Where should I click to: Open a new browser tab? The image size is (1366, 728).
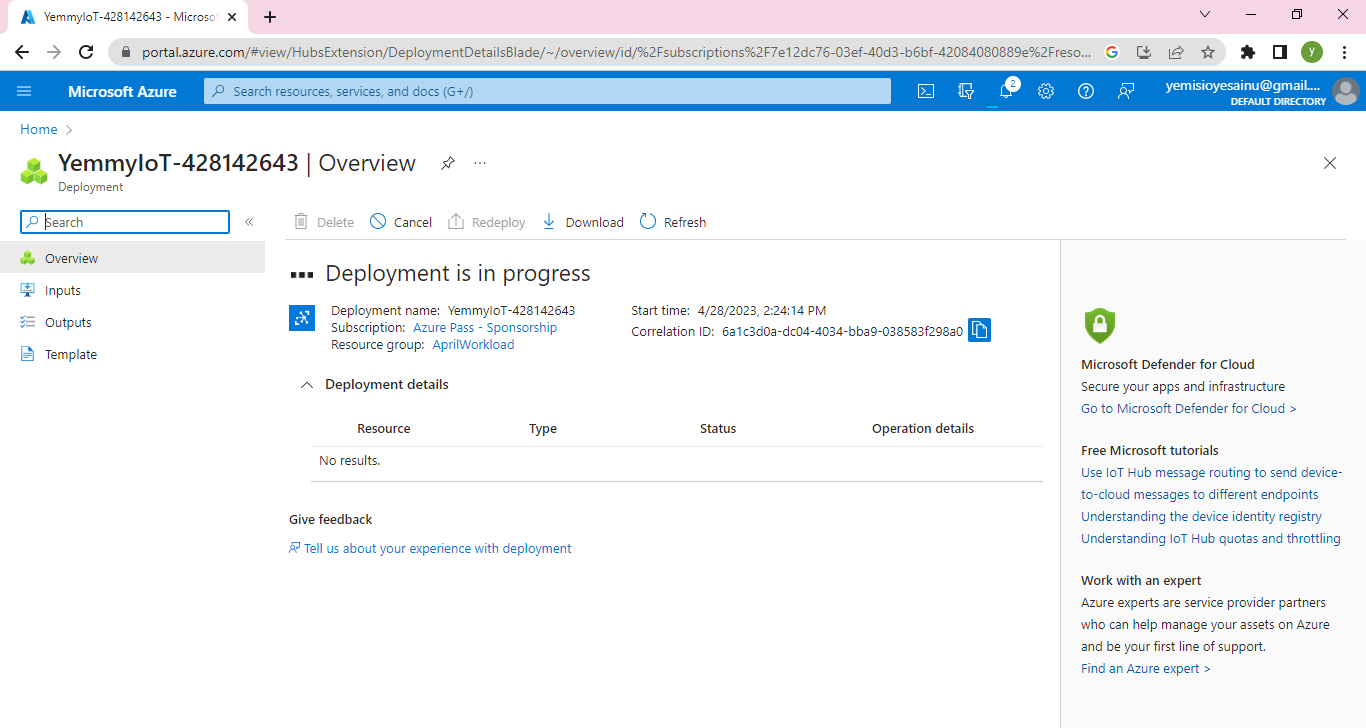(x=270, y=16)
